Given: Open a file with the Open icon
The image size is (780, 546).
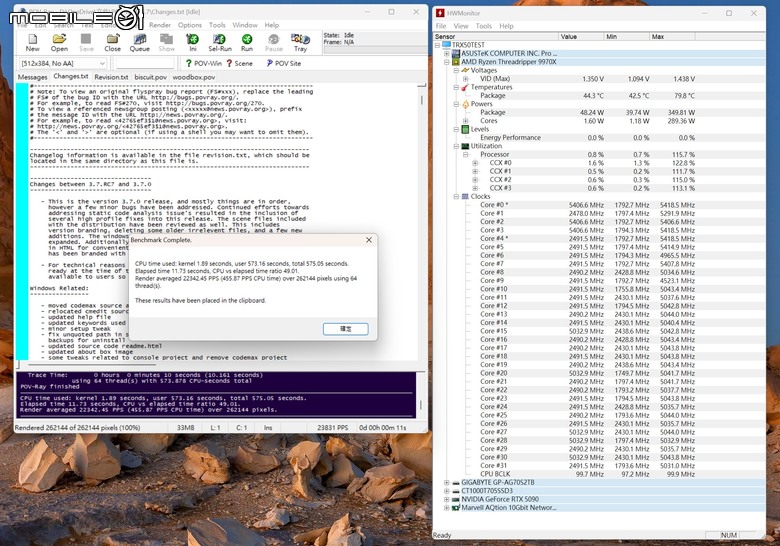Looking at the screenshot, I should click(x=59, y=43).
